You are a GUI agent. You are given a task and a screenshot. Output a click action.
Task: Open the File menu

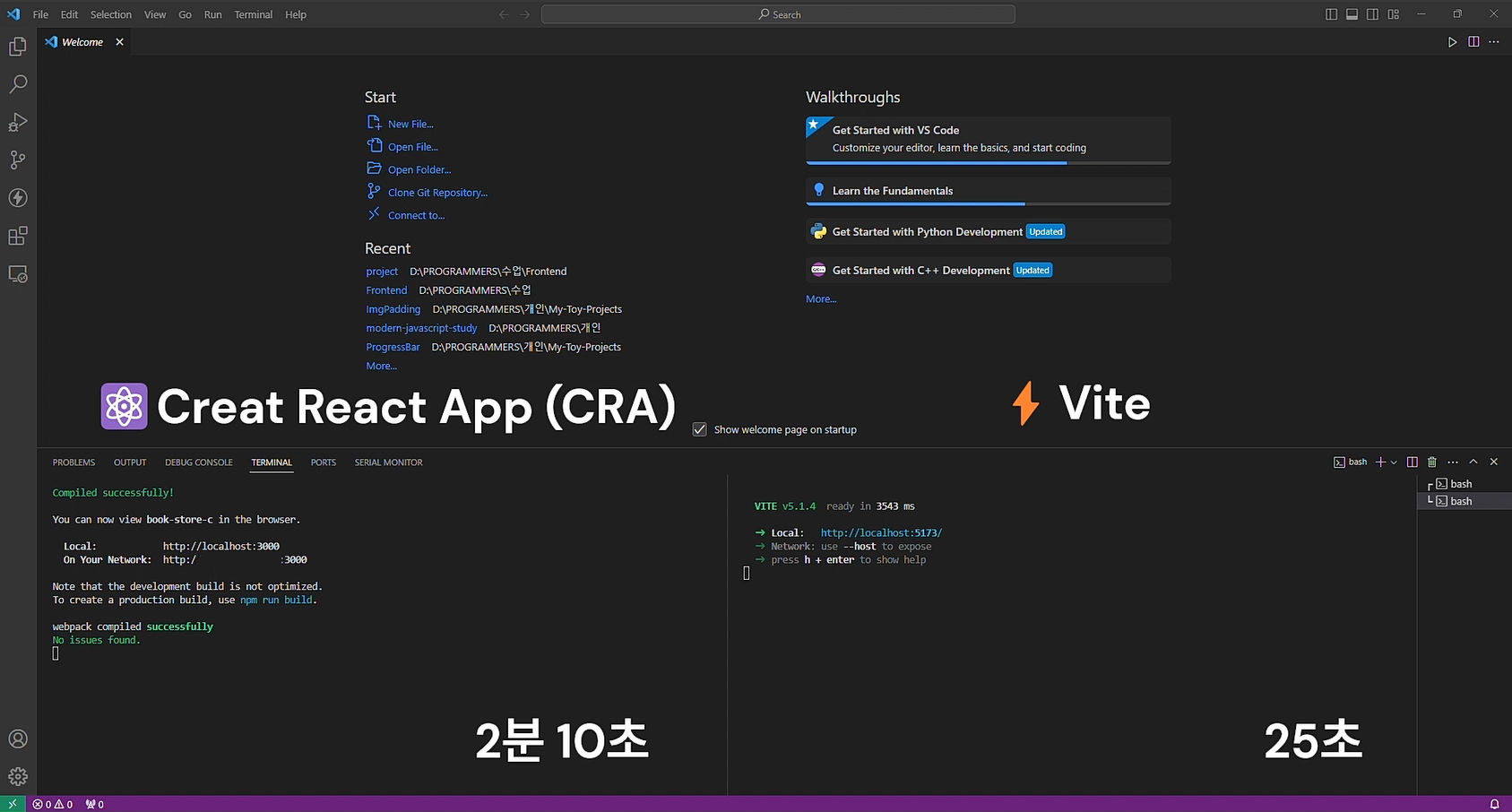click(x=40, y=14)
